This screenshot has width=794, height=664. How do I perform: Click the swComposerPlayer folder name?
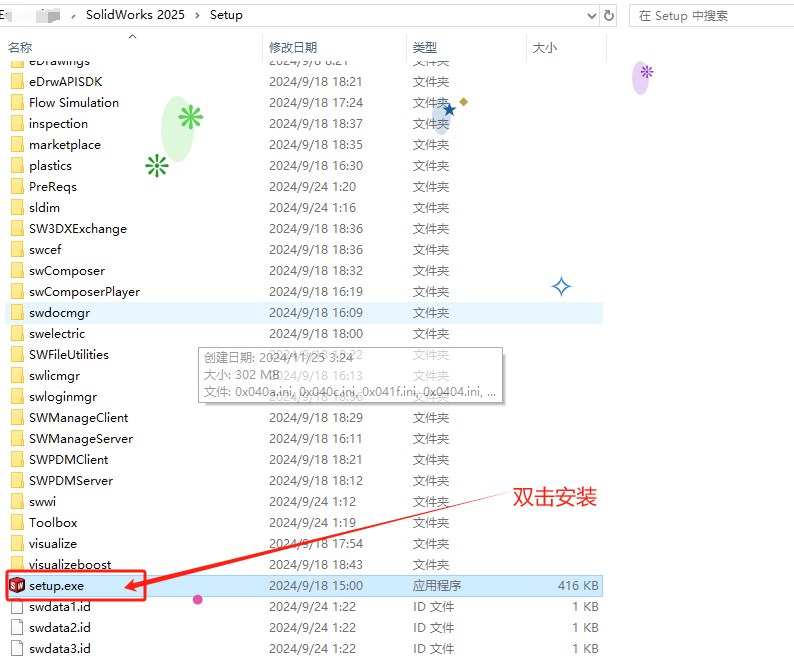coord(85,292)
